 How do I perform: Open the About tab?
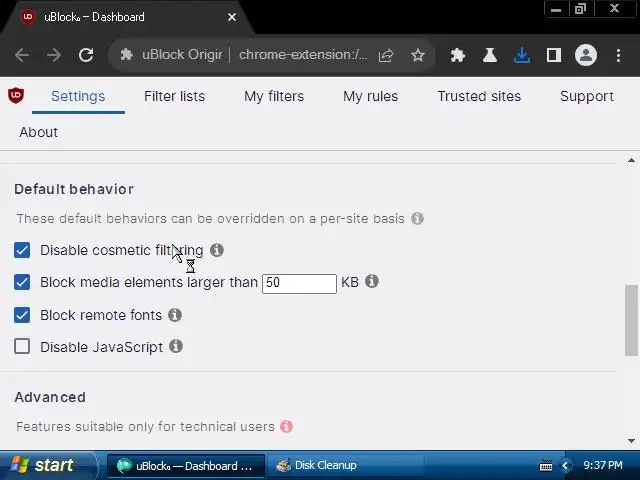click(x=39, y=132)
